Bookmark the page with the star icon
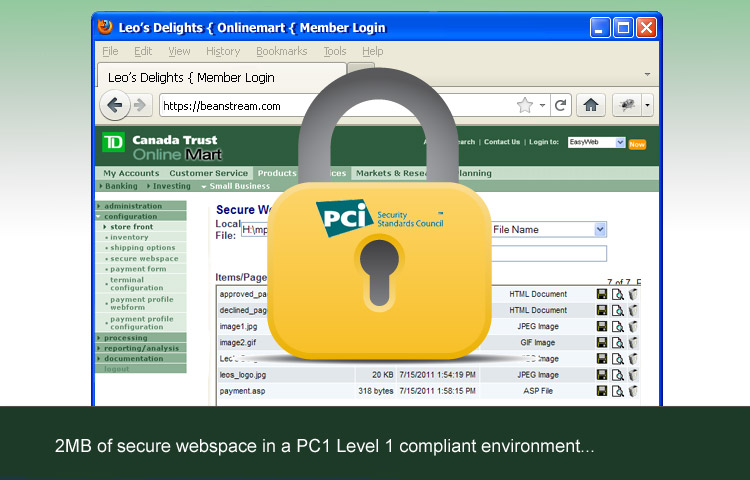Viewport: 750px width, 480px height. pos(525,105)
